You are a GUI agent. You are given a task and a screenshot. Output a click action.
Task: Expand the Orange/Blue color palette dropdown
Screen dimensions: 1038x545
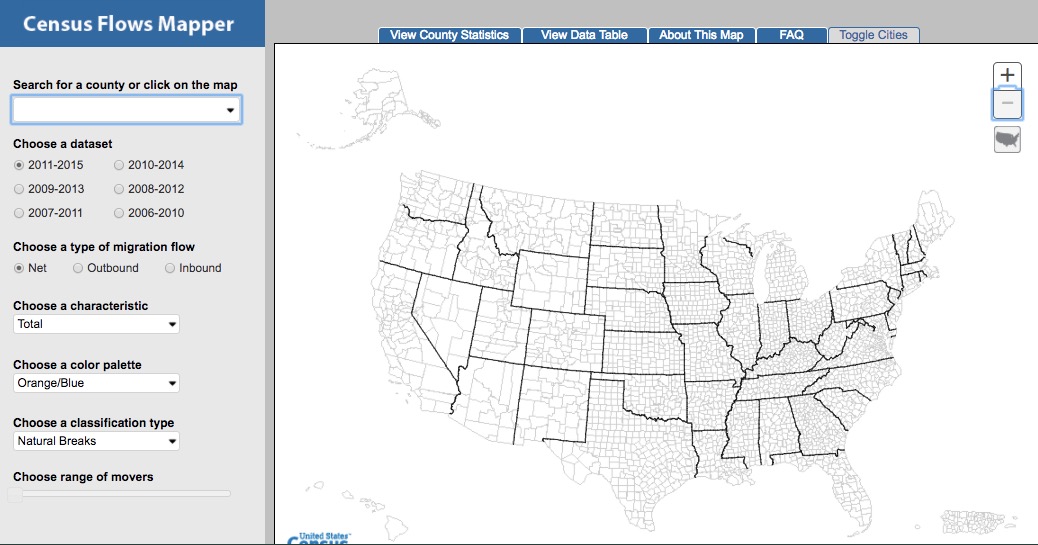96,383
